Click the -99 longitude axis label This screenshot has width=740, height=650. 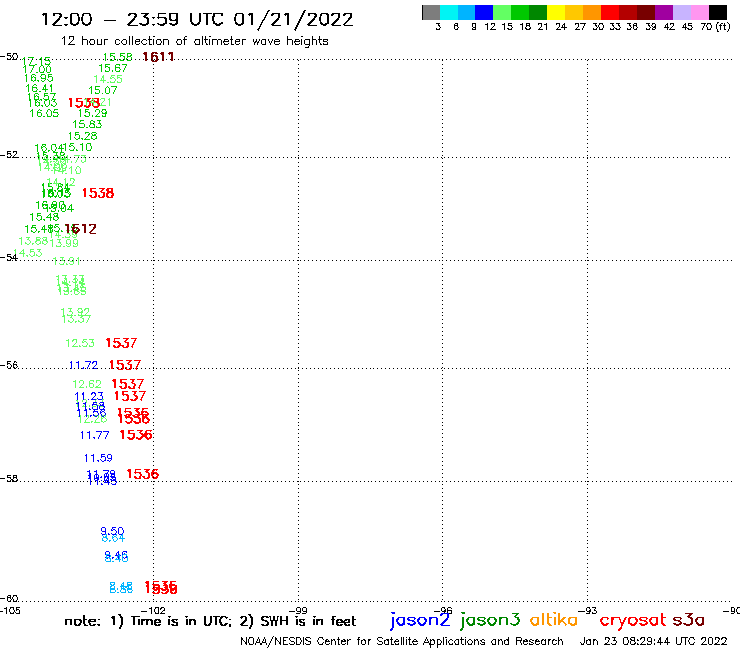[298, 610]
